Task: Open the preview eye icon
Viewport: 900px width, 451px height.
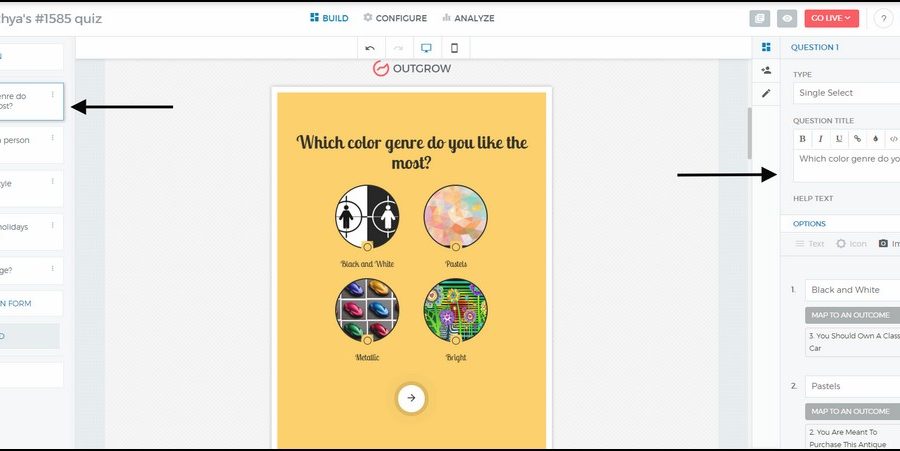Action: coord(787,18)
